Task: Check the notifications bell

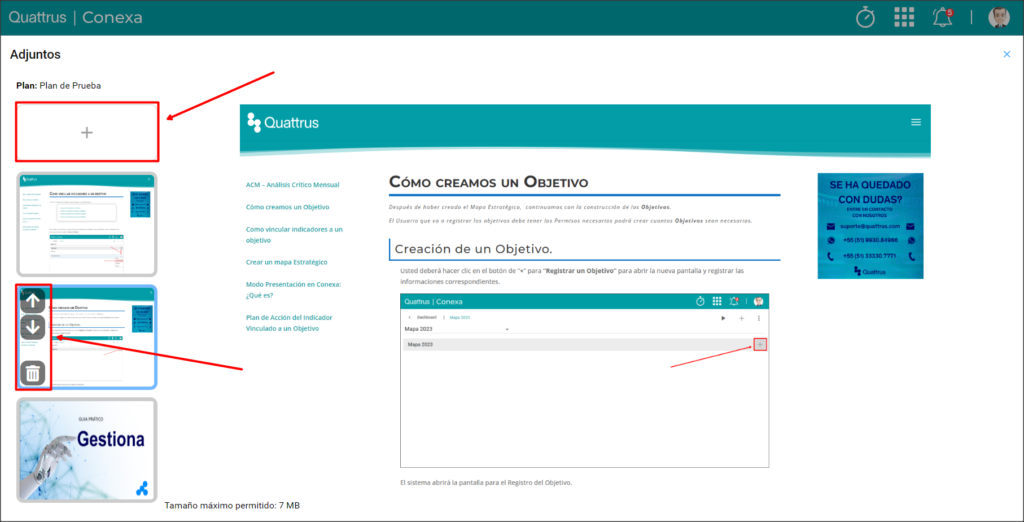Action: click(942, 18)
